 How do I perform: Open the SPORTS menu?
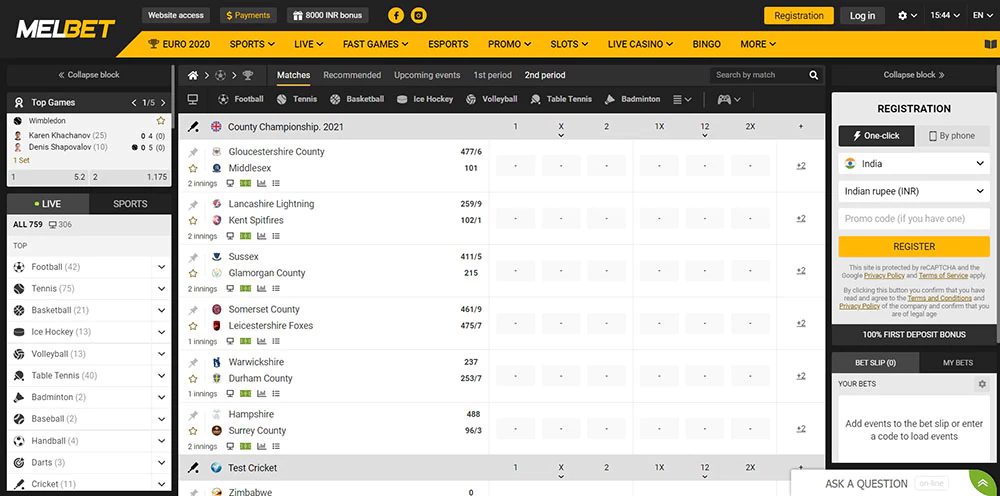click(253, 44)
